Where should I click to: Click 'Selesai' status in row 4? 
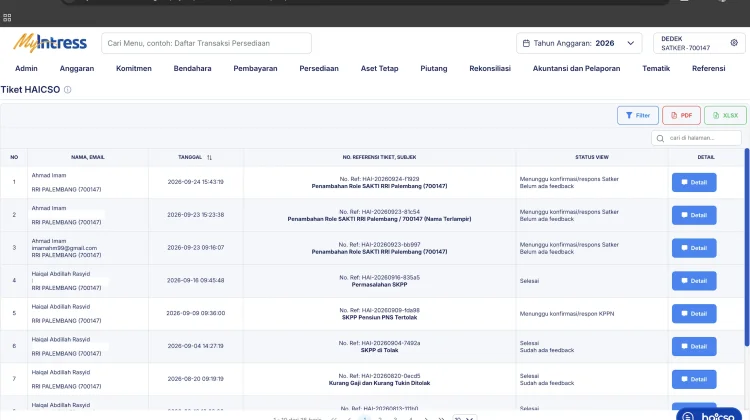[529, 281]
